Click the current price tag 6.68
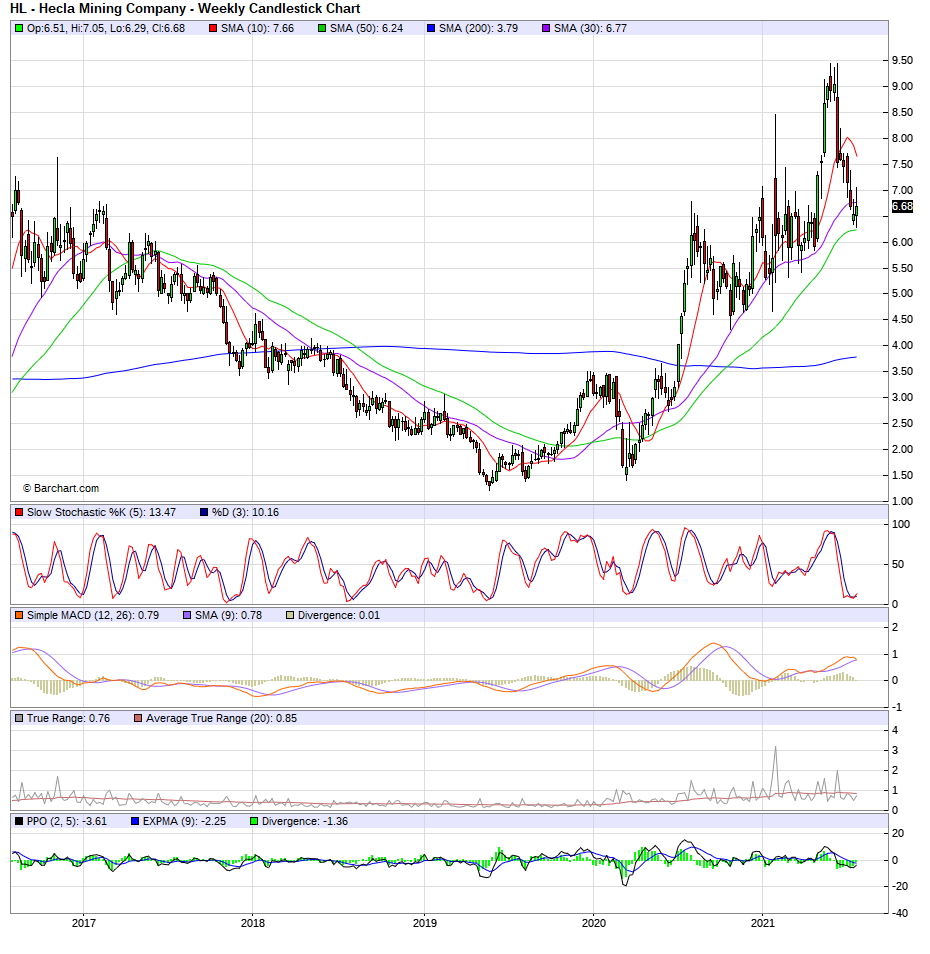The width and height of the screenshot is (930, 954). [x=902, y=206]
